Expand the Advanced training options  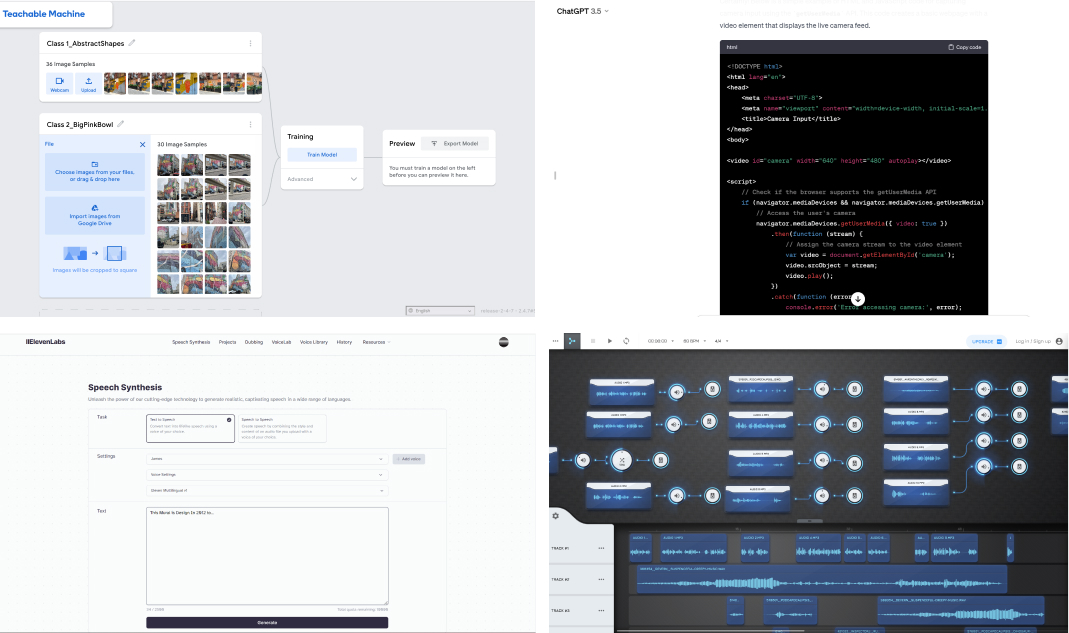pyautogui.click(x=322, y=179)
